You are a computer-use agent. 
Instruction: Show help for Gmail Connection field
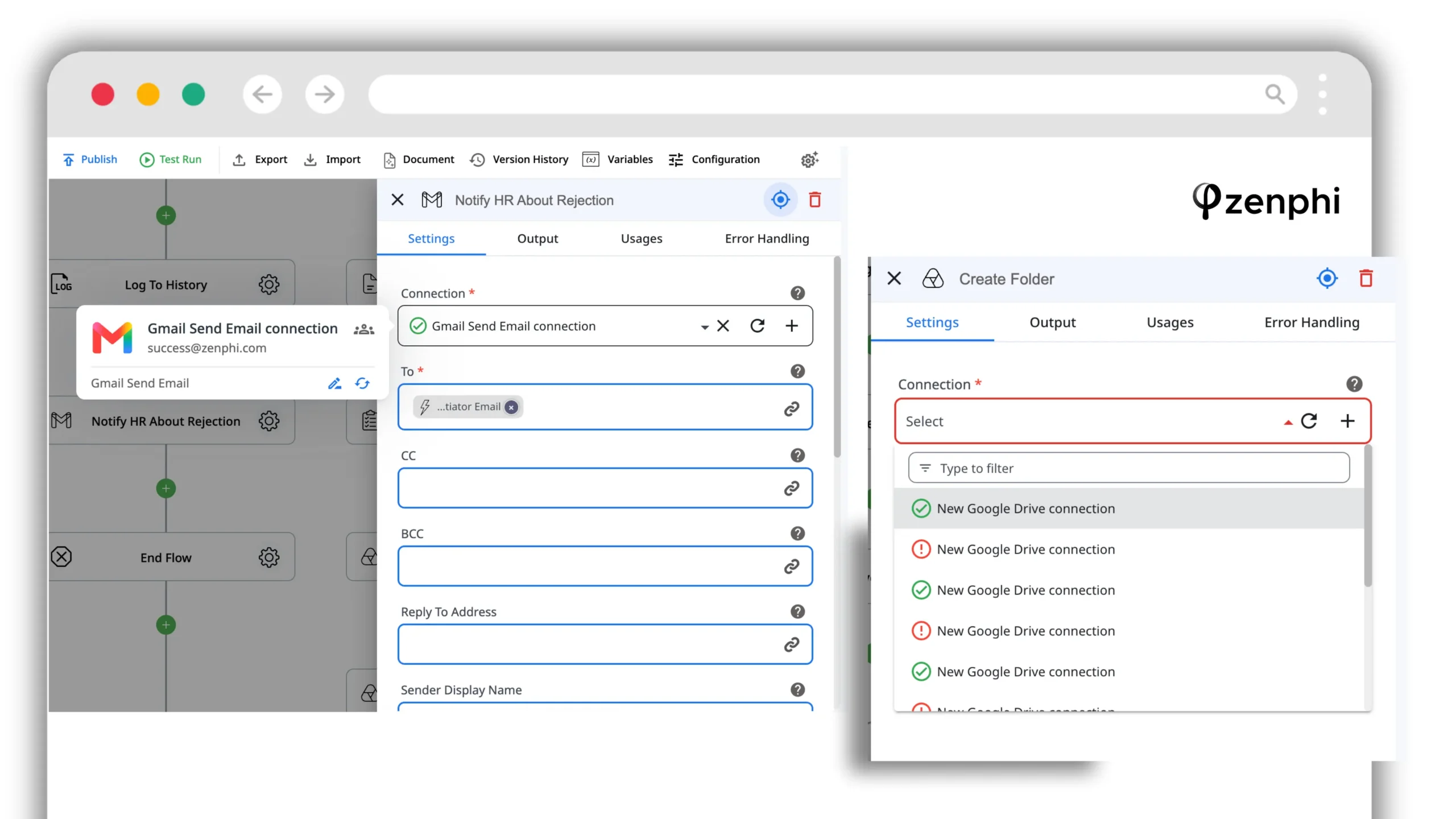[x=797, y=293]
